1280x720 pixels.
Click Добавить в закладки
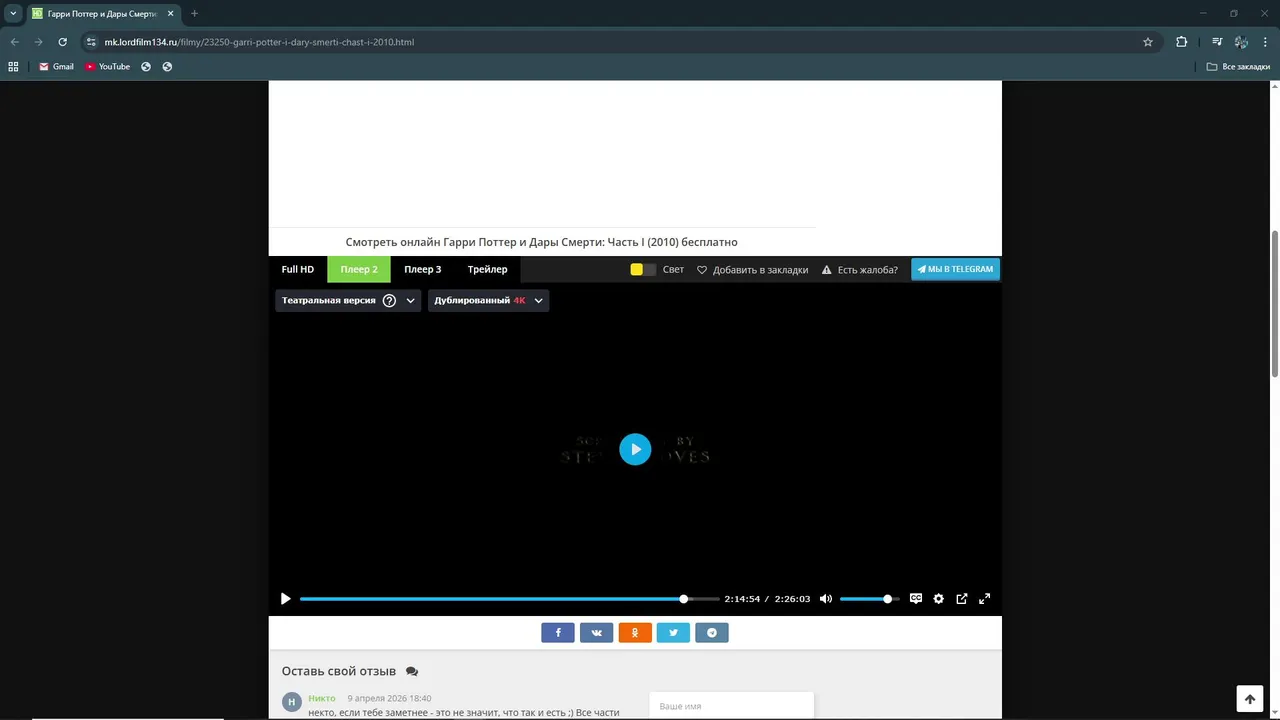[753, 270]
